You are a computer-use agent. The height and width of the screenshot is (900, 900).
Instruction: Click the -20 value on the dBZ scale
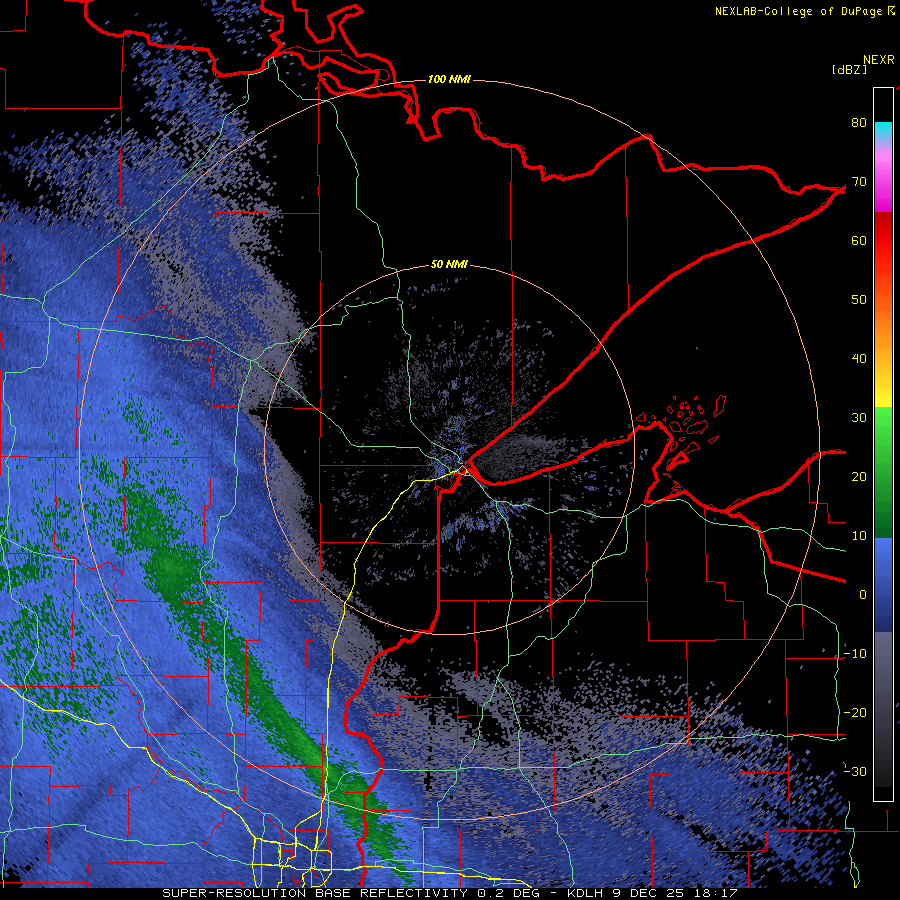(x=855, y=712)
